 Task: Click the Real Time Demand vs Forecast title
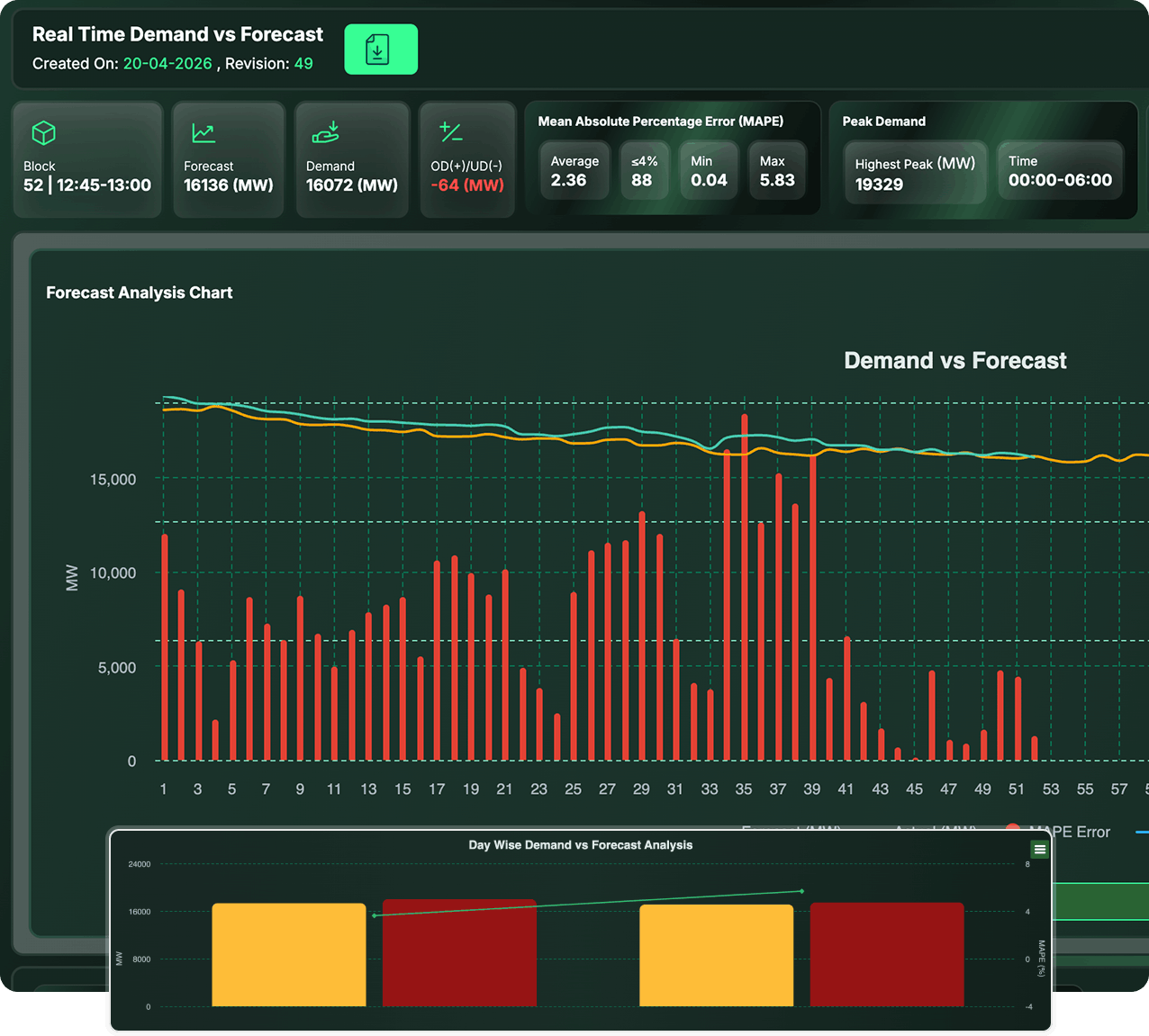click(177, 34)
